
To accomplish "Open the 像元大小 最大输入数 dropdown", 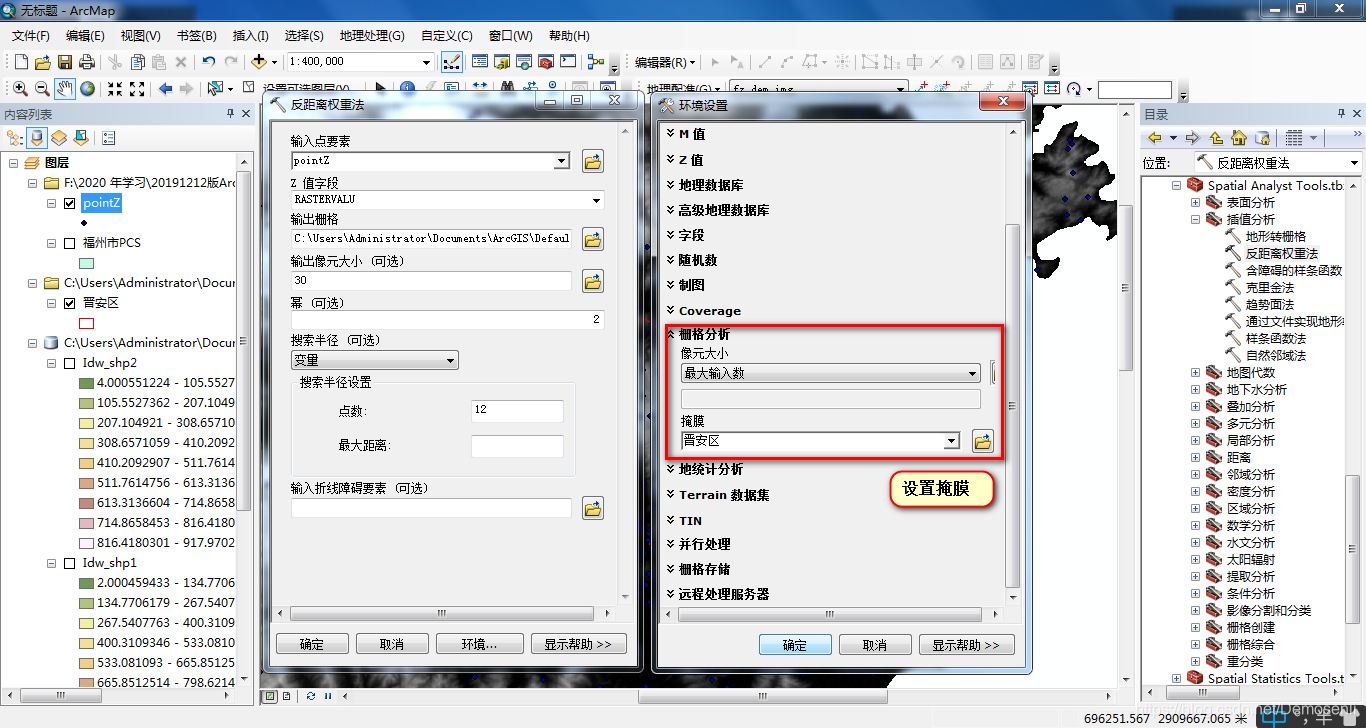I will pyautogui.click(x=972, y=373).
